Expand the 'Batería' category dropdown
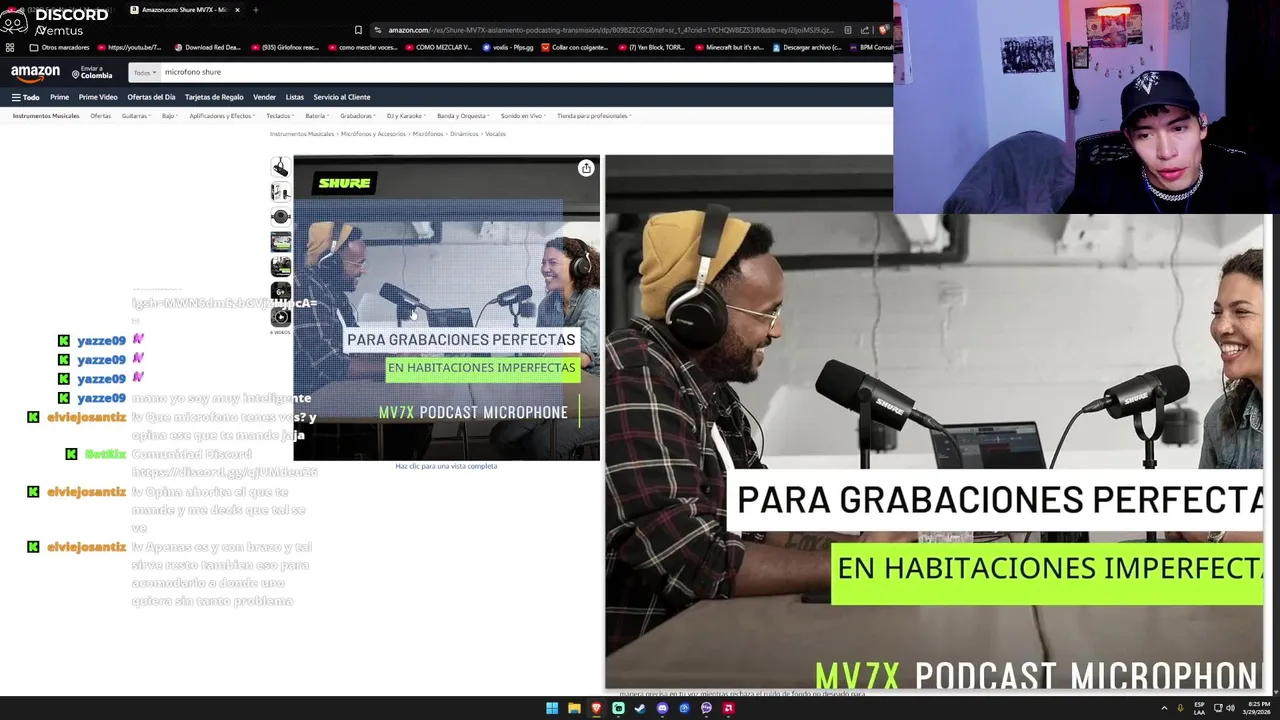Viewport: 1280px width, 720px height. tap(317, 116)
